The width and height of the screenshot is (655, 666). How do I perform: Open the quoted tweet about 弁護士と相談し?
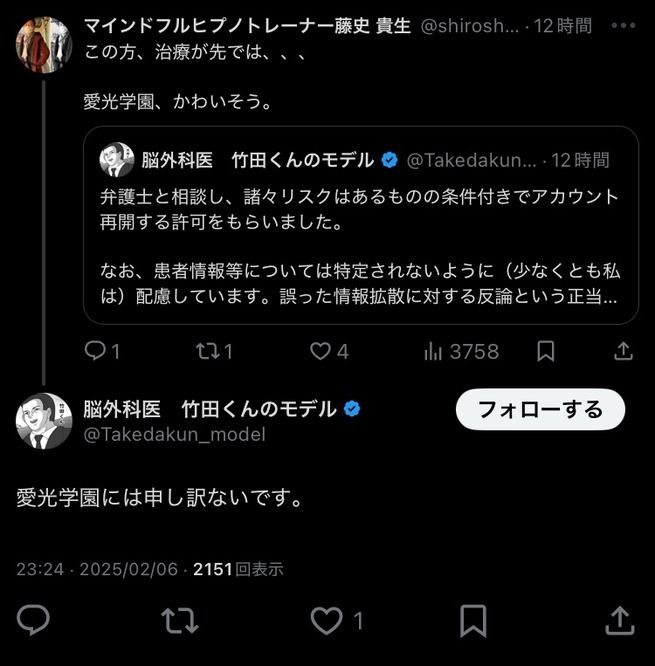pos(361,225)
